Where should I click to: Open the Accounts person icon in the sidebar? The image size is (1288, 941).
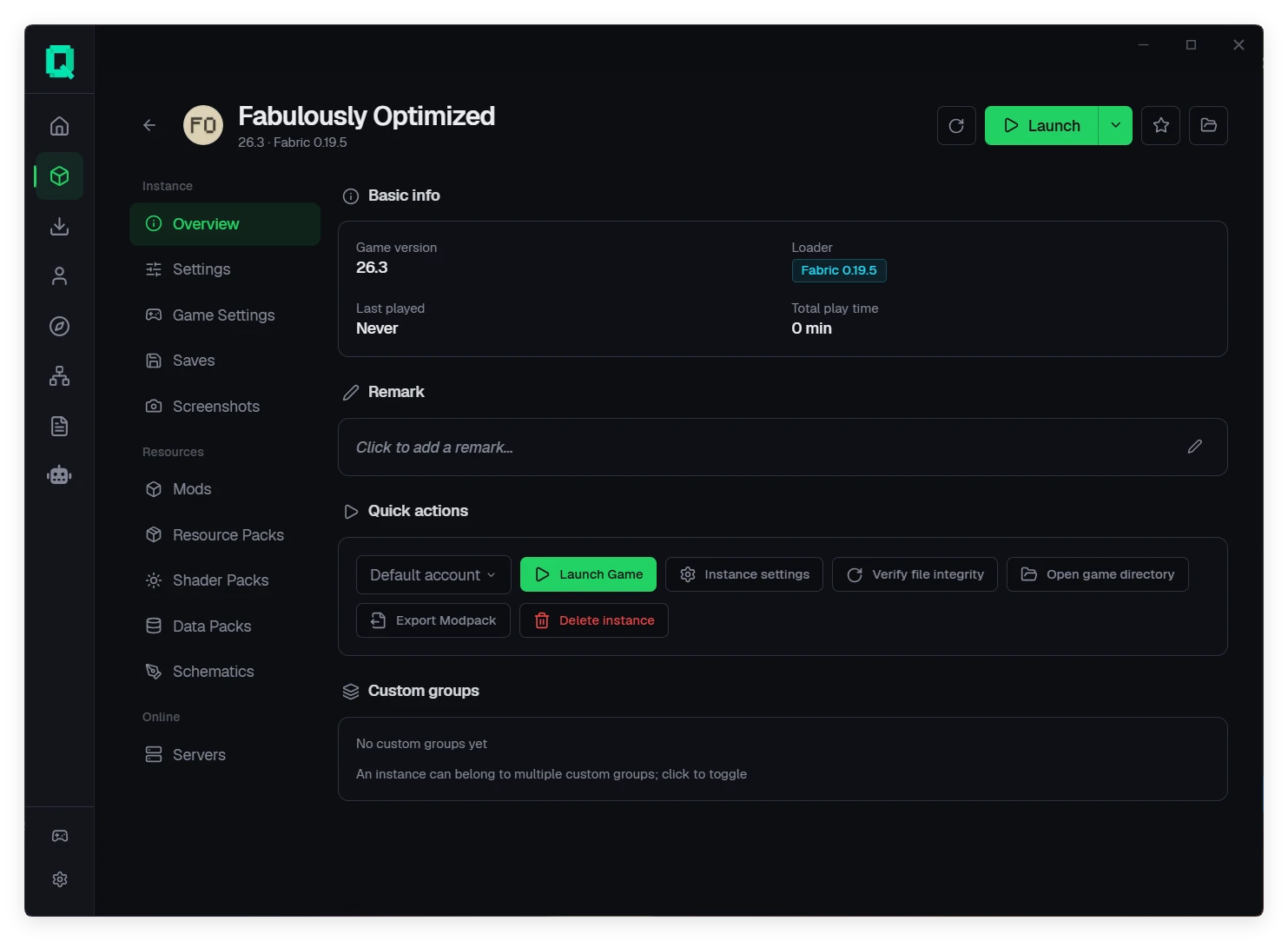tap(59, 276)
